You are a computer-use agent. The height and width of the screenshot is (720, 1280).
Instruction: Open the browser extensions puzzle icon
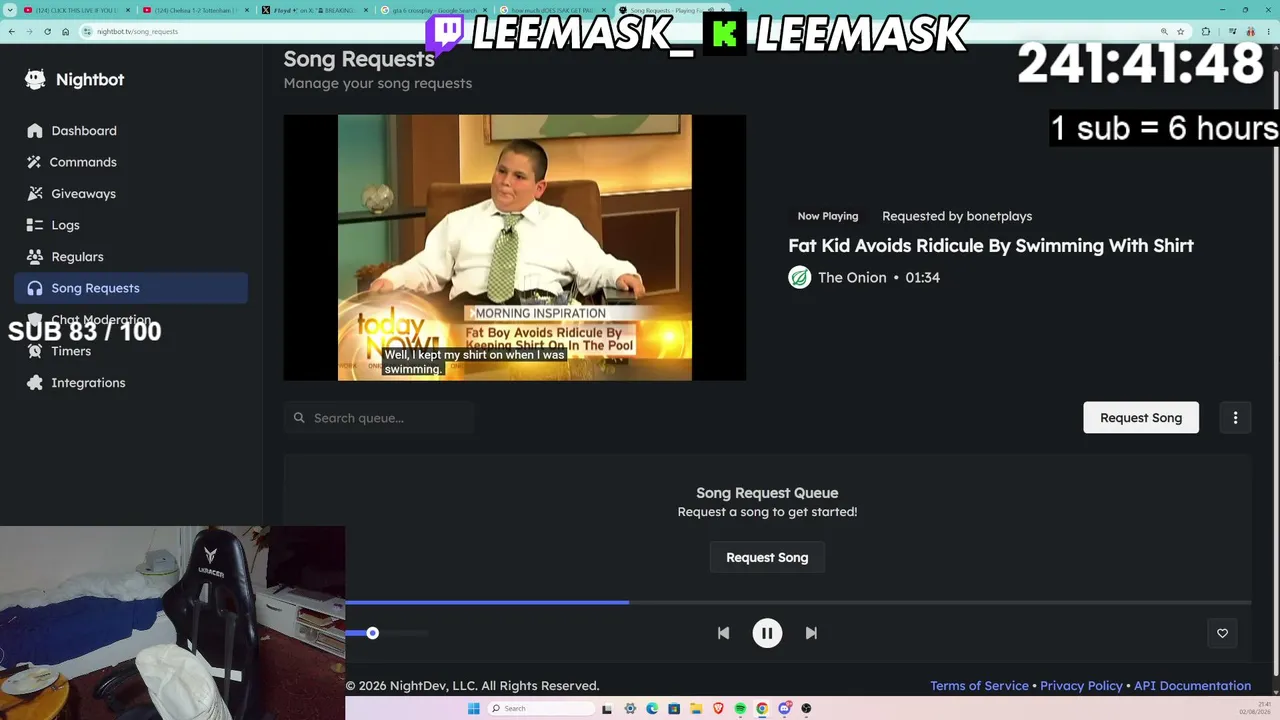coord(1205,31)
